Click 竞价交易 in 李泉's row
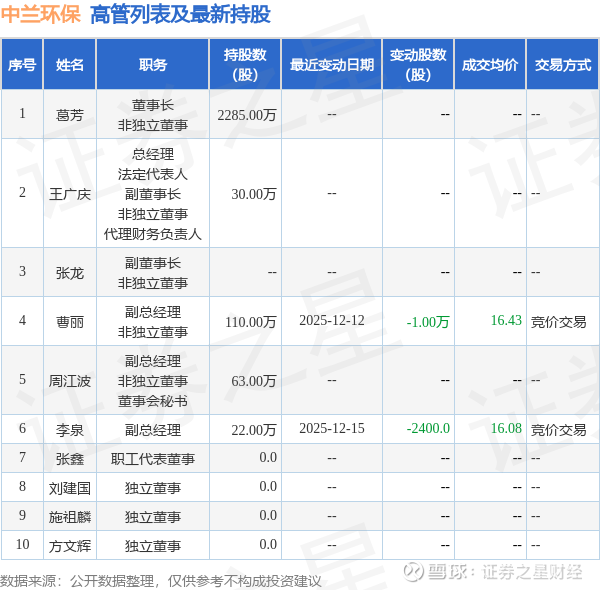This screenshot has height=590, width=600. click(x=559, y=430)
